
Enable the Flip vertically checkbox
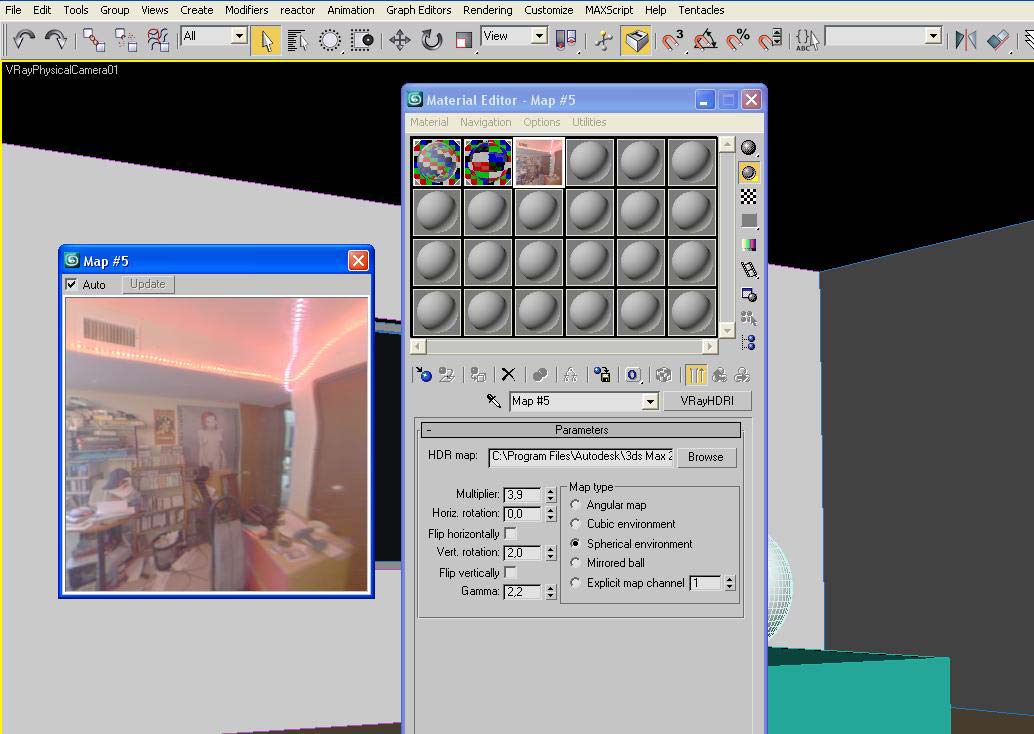tap(510, 572)
